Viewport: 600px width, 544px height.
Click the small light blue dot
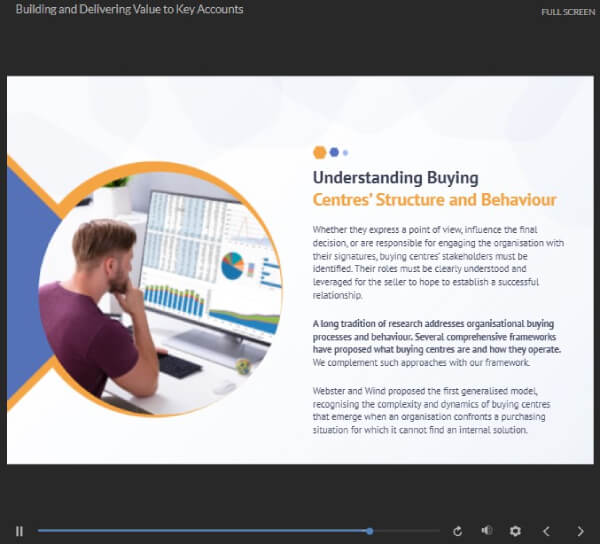346,153
